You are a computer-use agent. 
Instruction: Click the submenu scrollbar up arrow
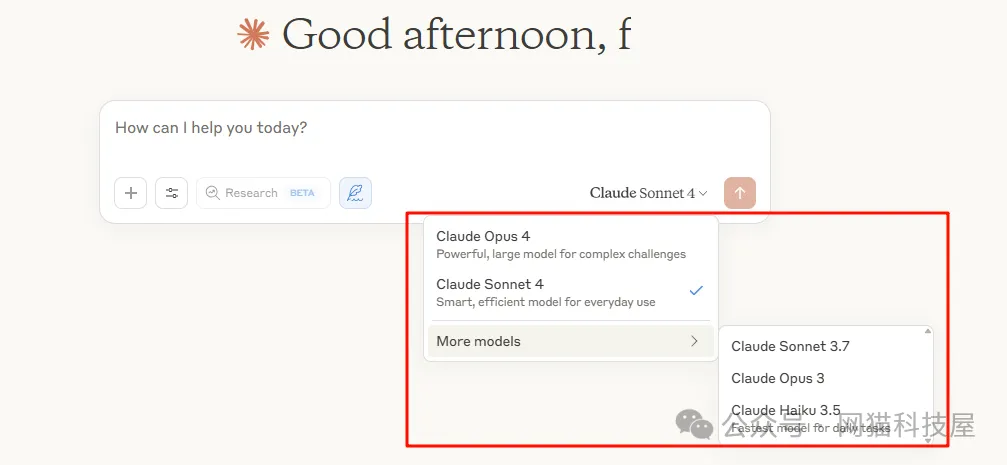[927, 331]
